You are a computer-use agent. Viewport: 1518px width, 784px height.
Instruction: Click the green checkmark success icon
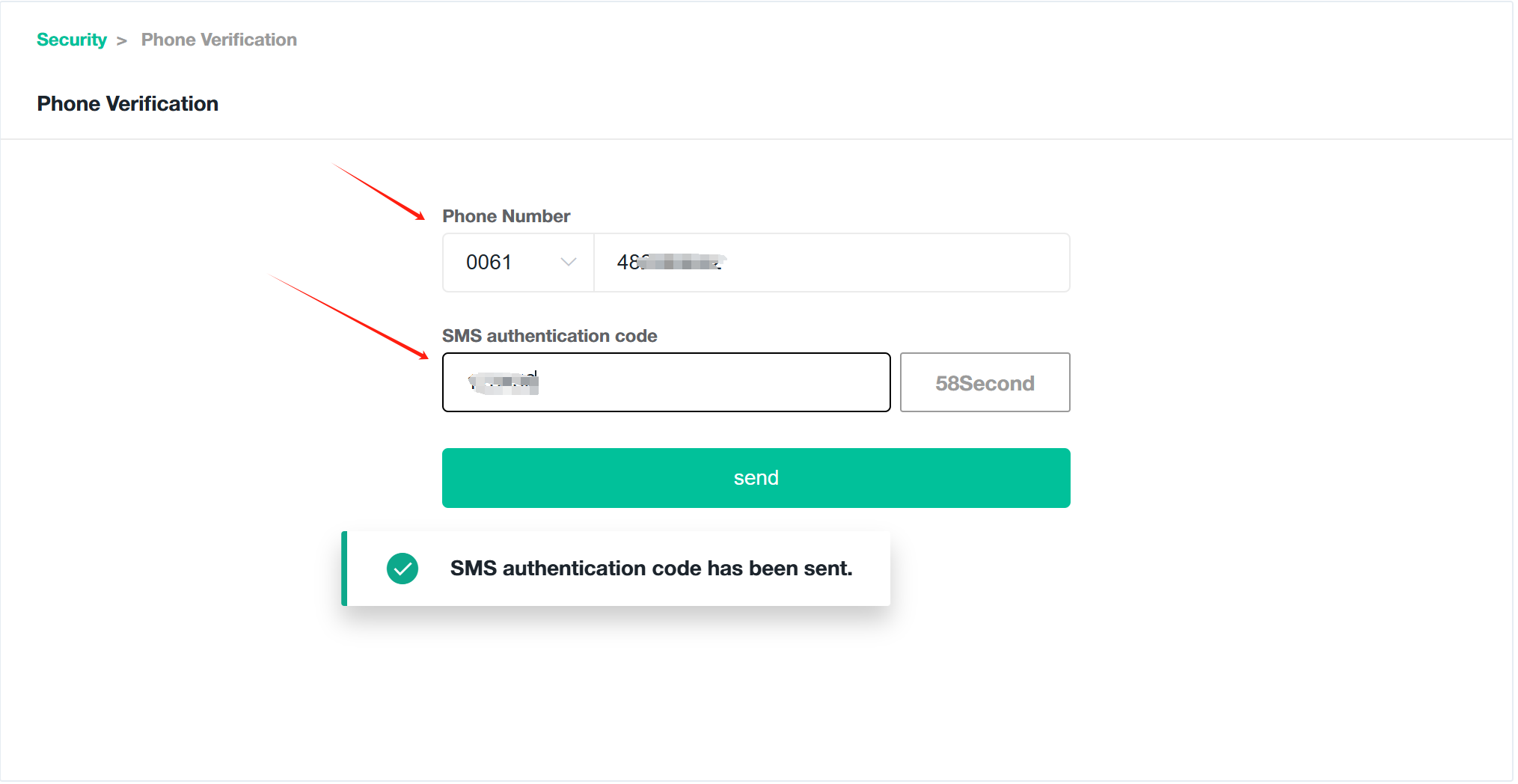403,569
